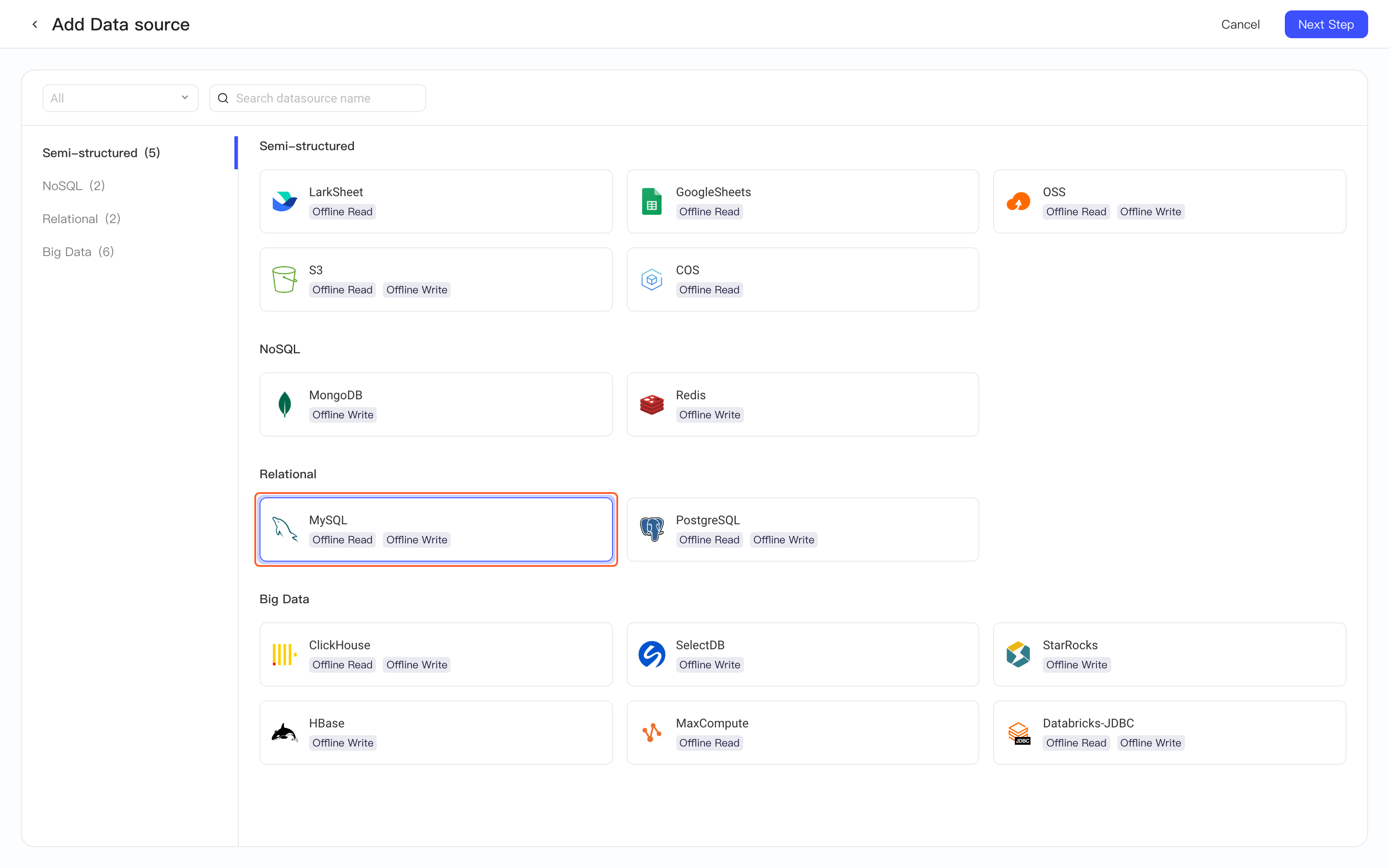Click the OSS orange cloud icon

(x=1018, y=201)
